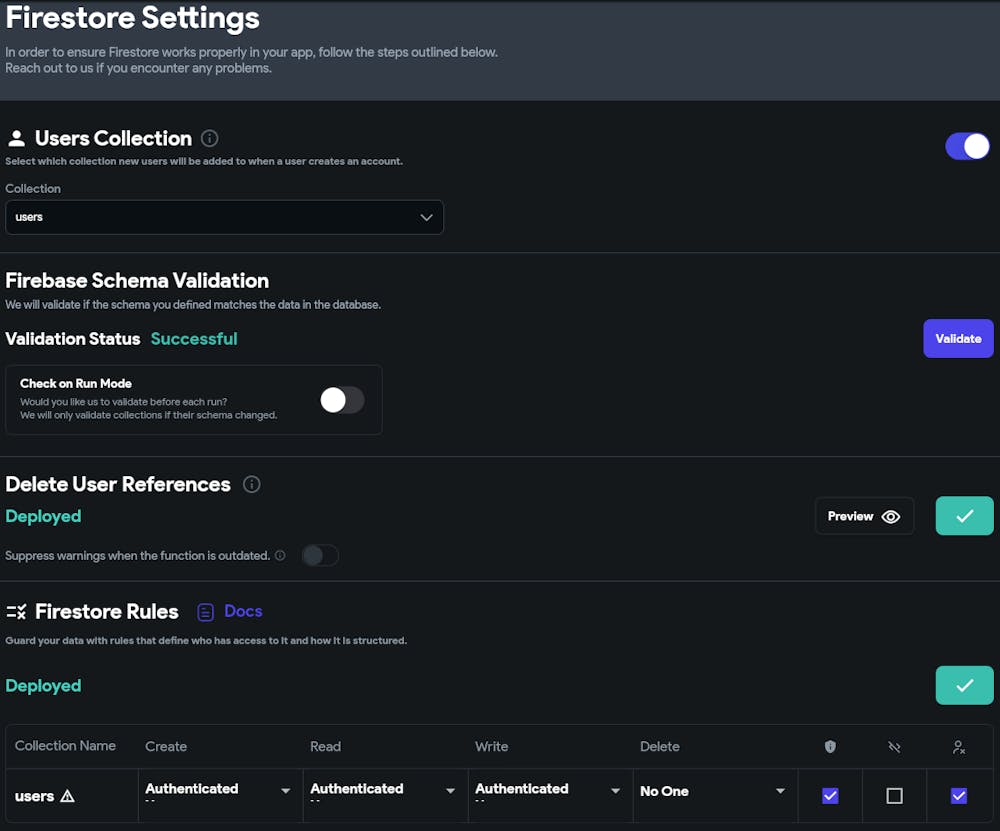The width and height of the screenshot is (1000, 831).
Task: Click the Deployed status under Delete User References
Action: [43, 516]
